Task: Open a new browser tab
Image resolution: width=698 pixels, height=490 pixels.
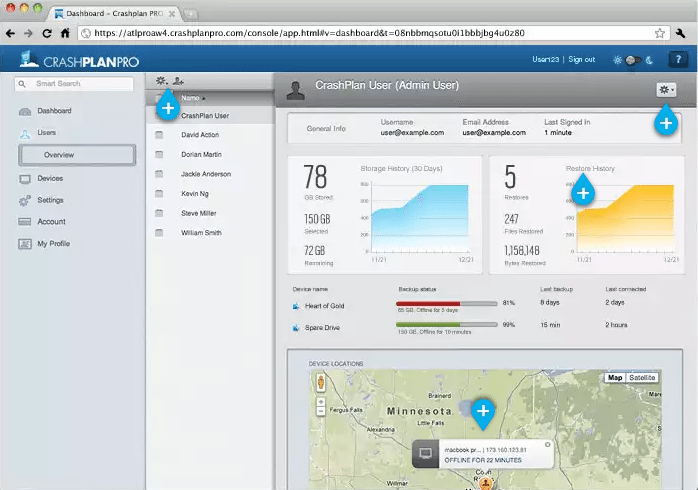Action: click(190, 15)
